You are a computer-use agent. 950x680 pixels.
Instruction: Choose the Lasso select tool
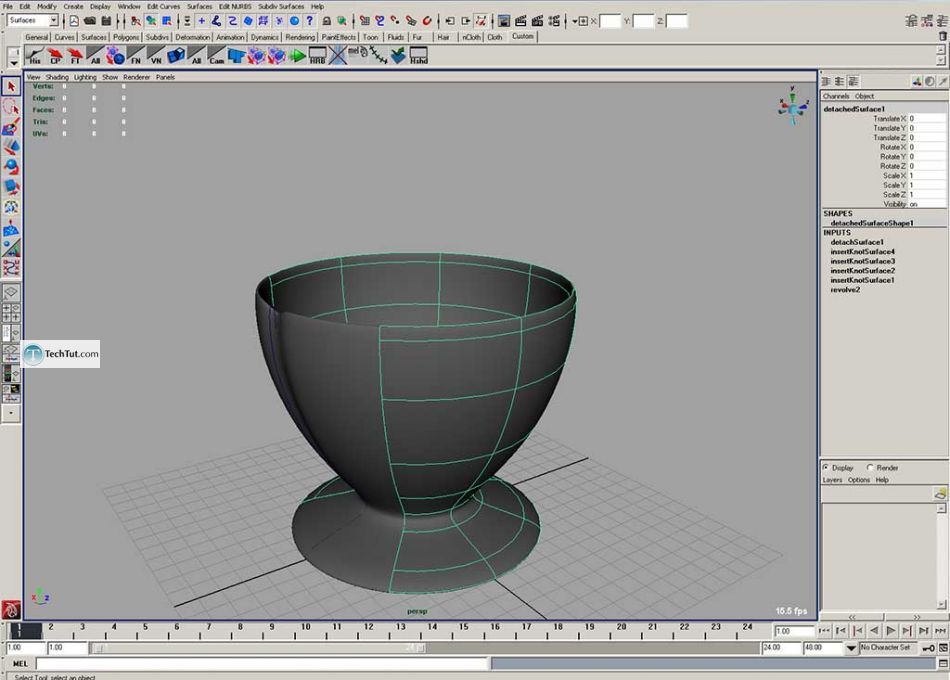pyautogui.click(x=11, y=107)
